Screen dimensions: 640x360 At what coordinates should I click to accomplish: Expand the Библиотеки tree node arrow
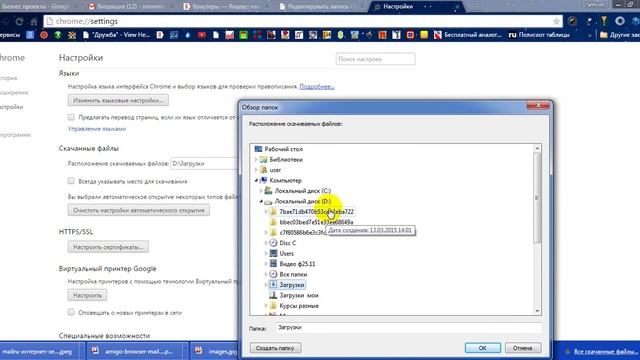click(x=256, y=160)
